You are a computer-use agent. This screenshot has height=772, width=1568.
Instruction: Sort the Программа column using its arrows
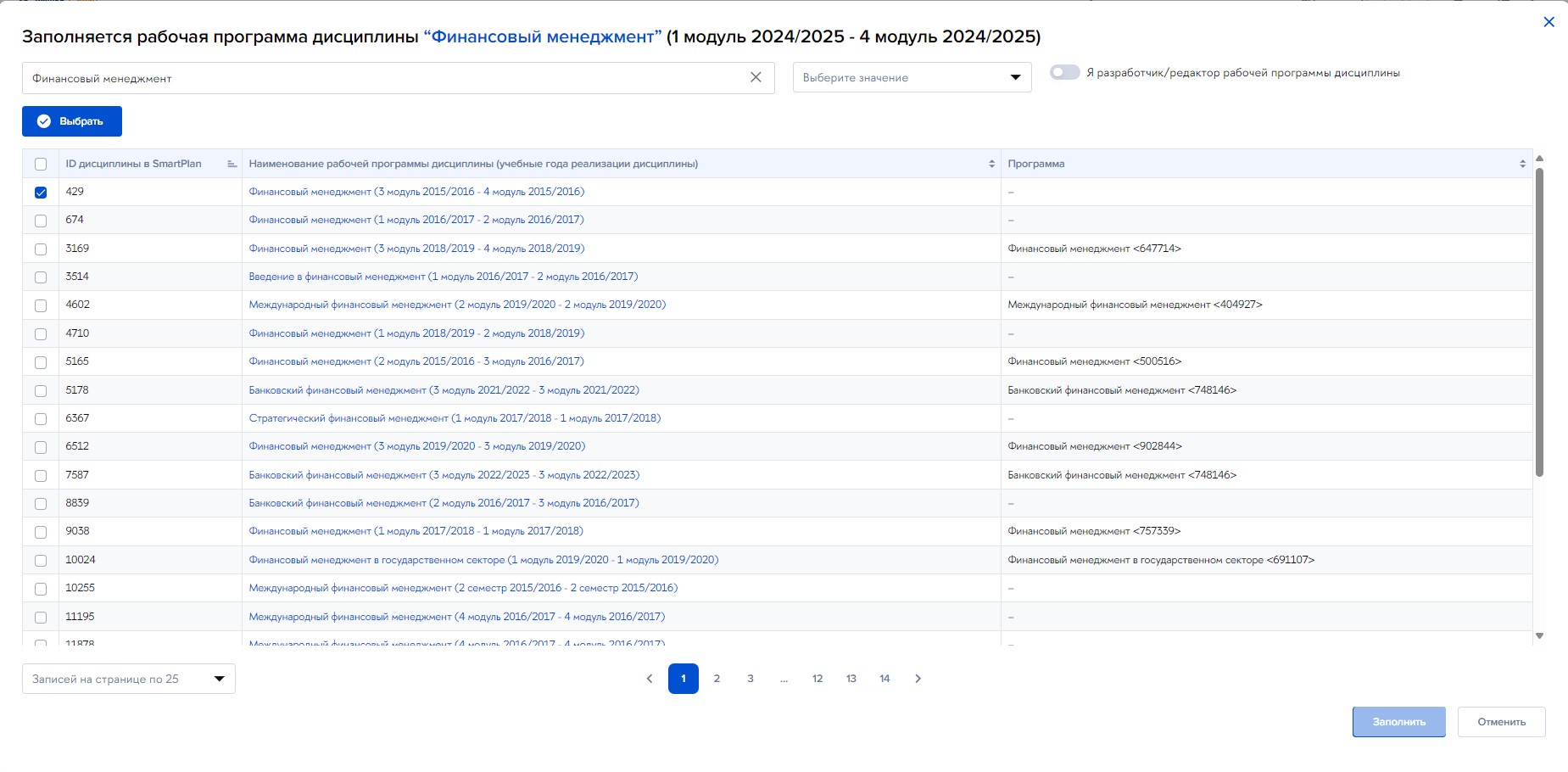[x=1522, y=164]
